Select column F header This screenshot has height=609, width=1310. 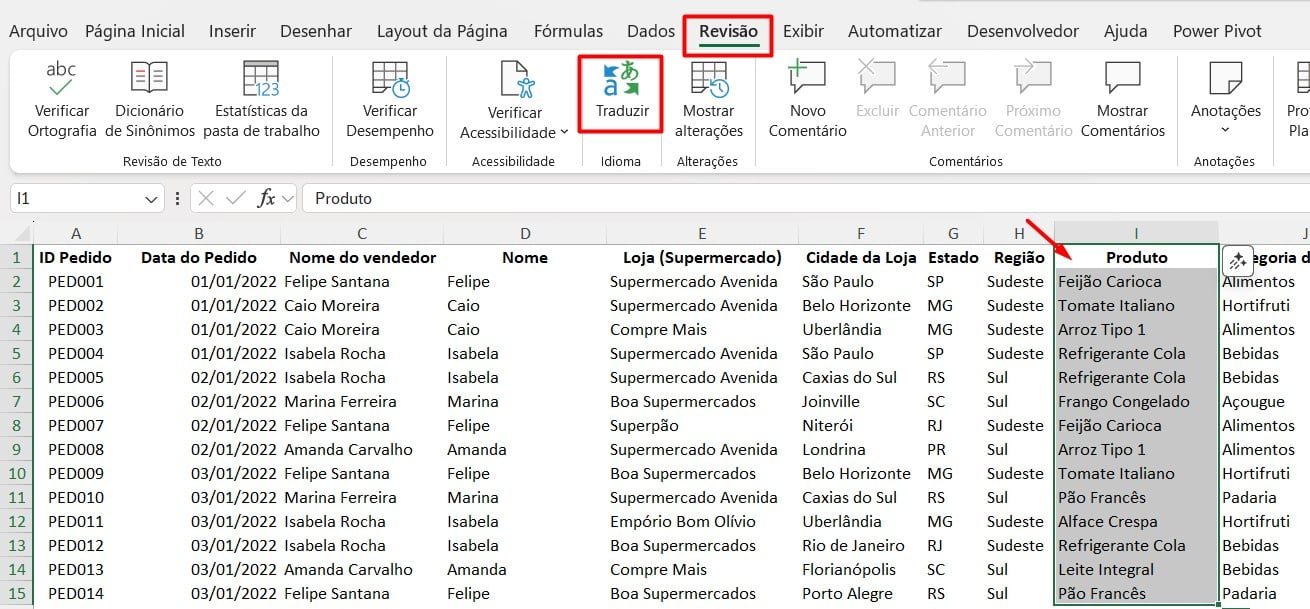(860, 233)
